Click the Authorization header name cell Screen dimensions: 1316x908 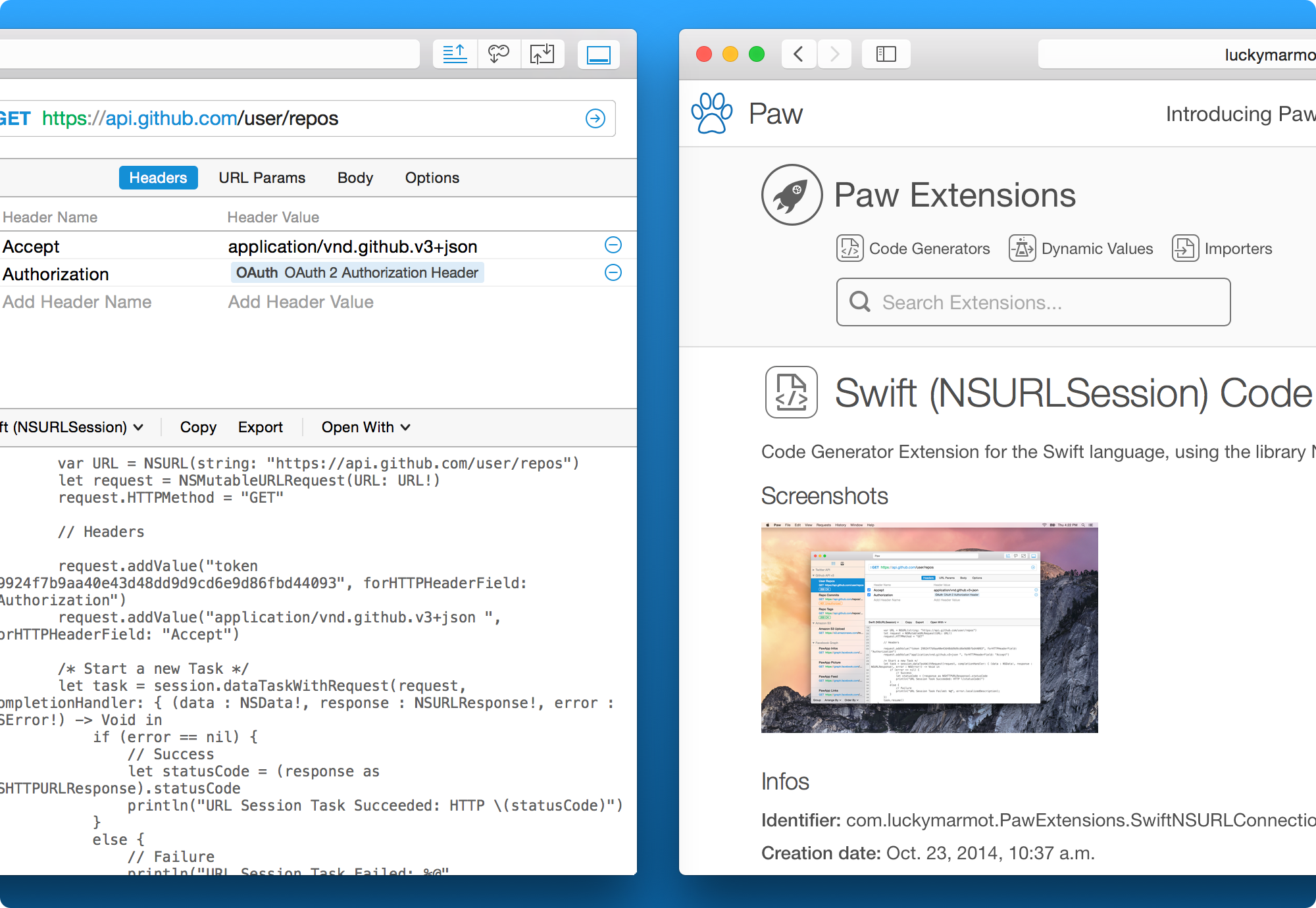pos(56,274)
